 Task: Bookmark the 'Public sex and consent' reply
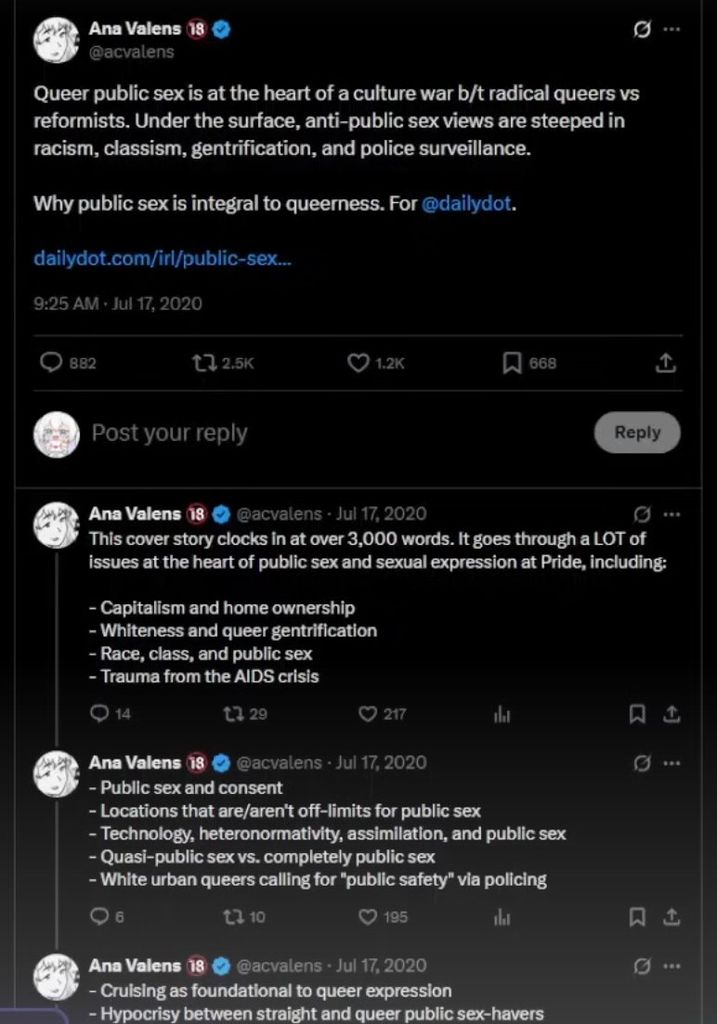(x=636, y=916)
